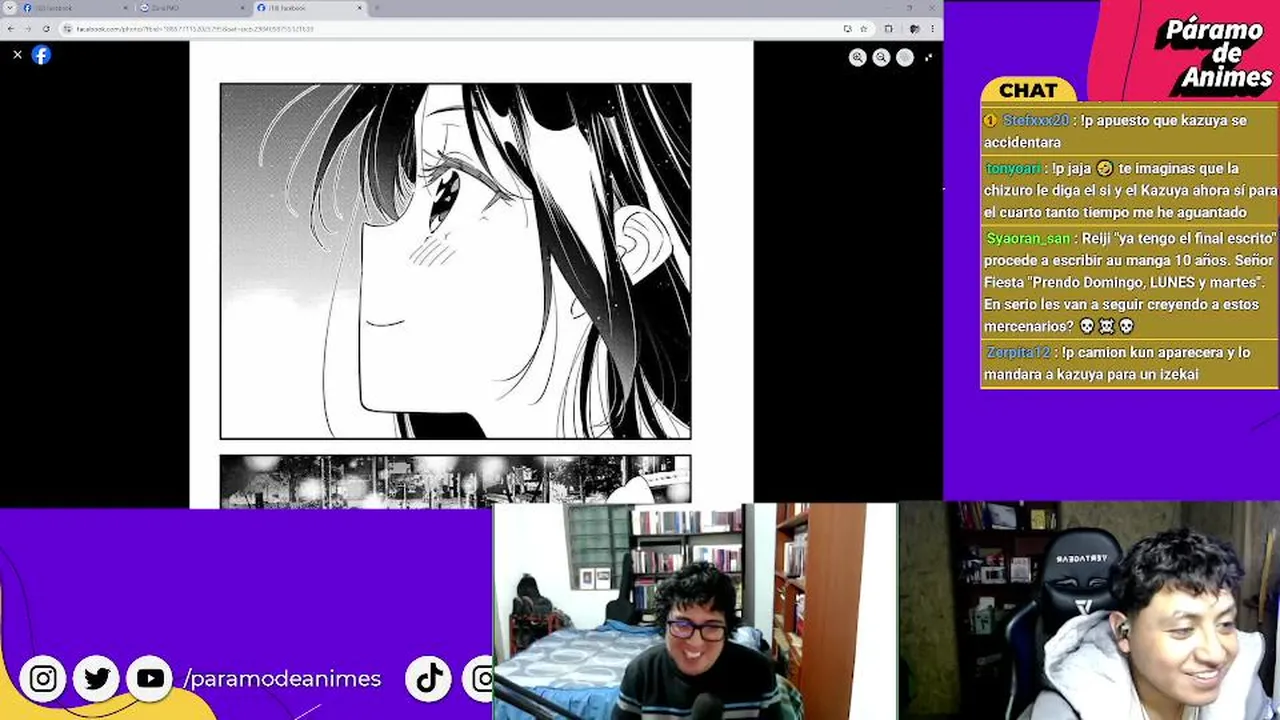
Task: Click the Instagram icon in the overlay
Action: pos(43,679)
